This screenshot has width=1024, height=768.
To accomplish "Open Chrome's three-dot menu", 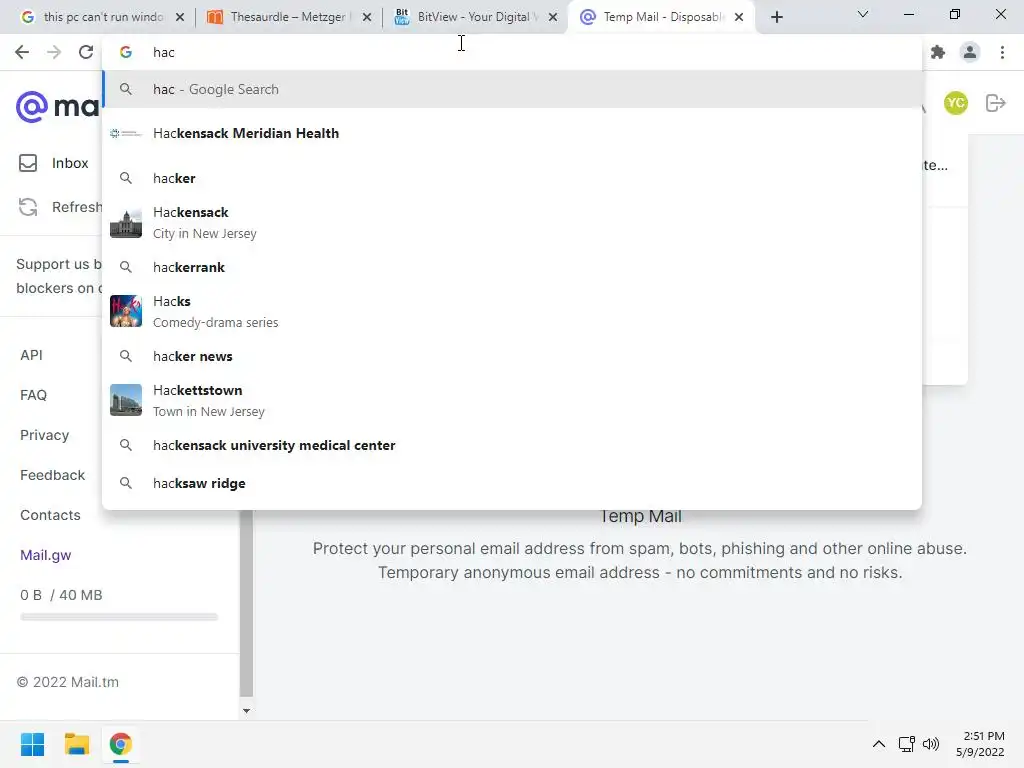I will tap(1002, 52).
